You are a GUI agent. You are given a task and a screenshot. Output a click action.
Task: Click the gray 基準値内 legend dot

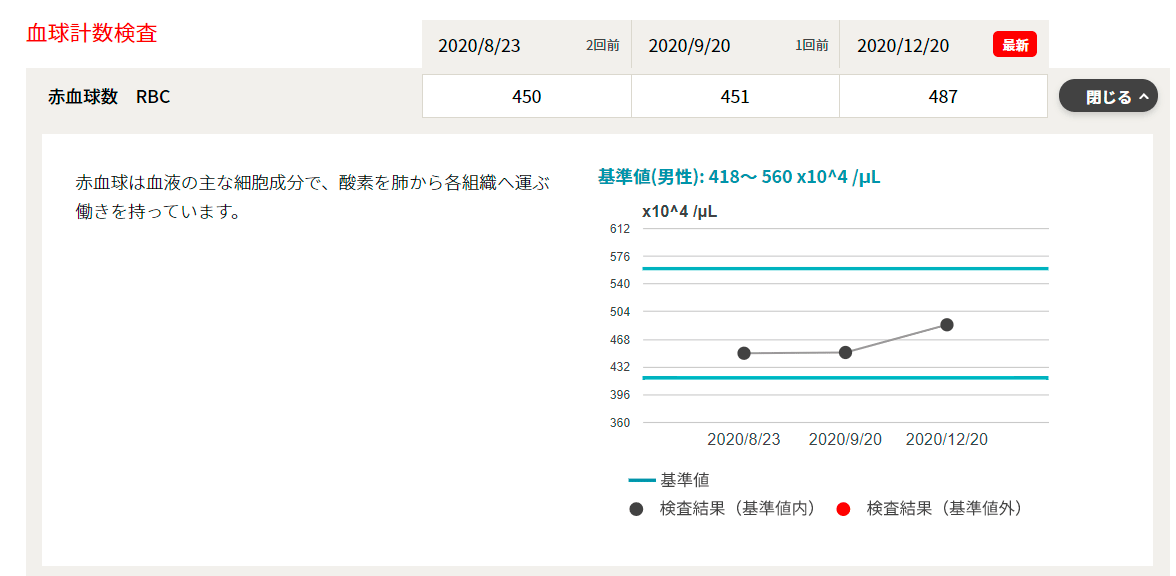(637, 509)
